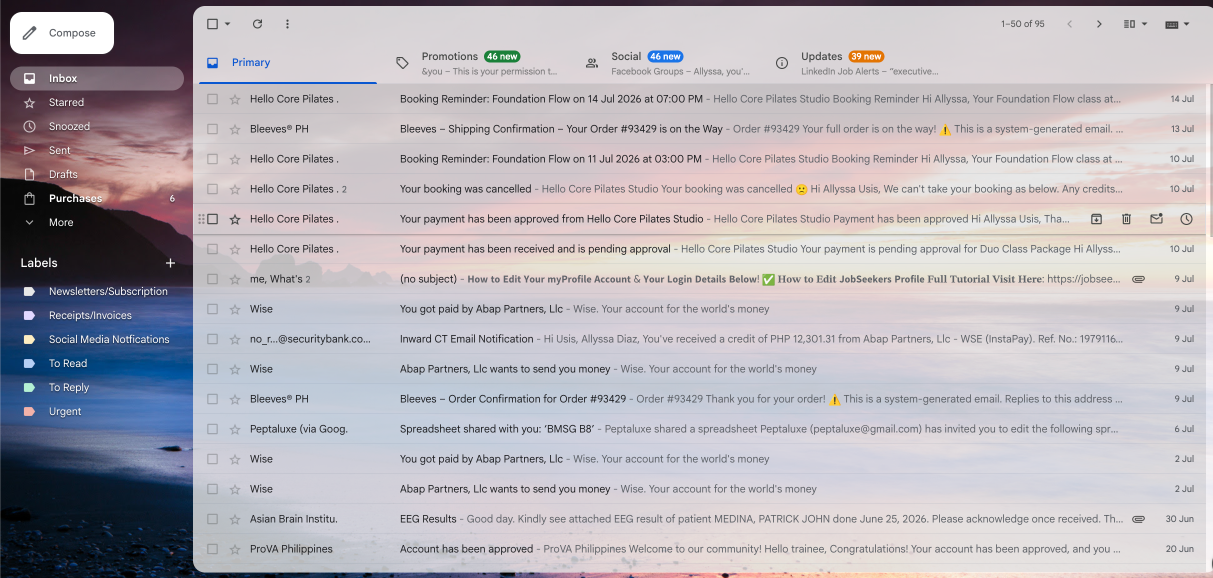Create new label with plus icon

pos(170,263)
